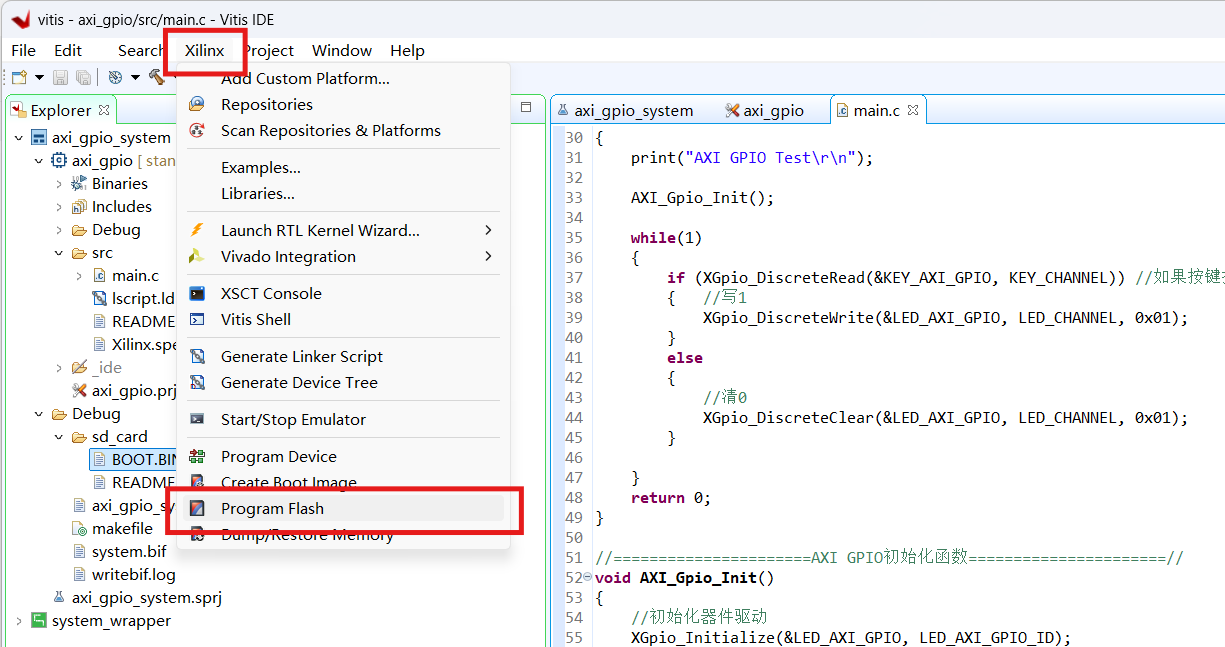1225x647 pixels.
Task: Expand the main.c tree node arrow
Action: point(79,275)
